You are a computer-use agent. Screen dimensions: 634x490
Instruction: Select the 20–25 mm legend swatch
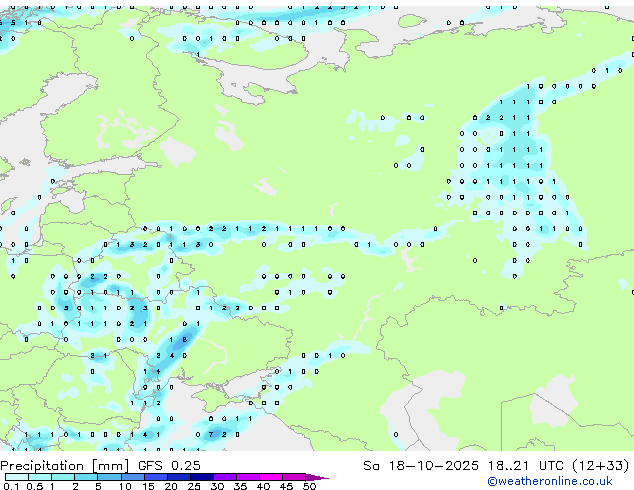[x=179, y=477]
